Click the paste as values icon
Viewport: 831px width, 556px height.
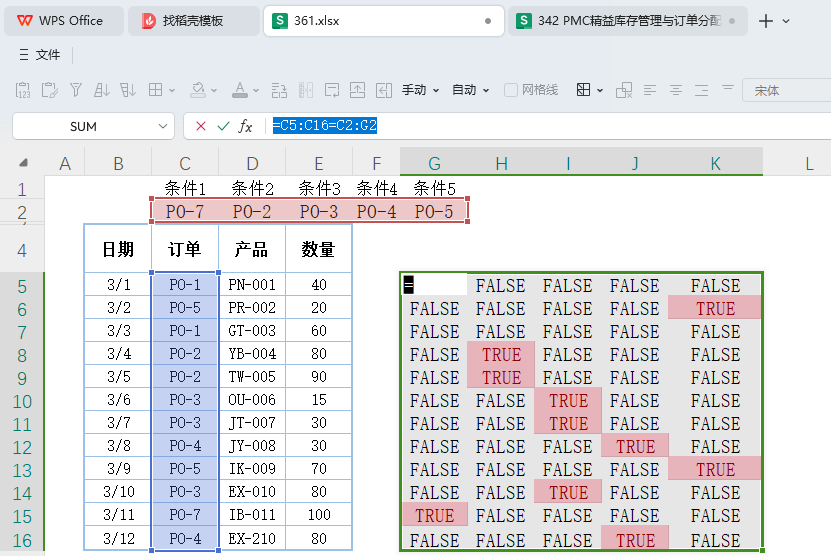[x=23, y=90]
